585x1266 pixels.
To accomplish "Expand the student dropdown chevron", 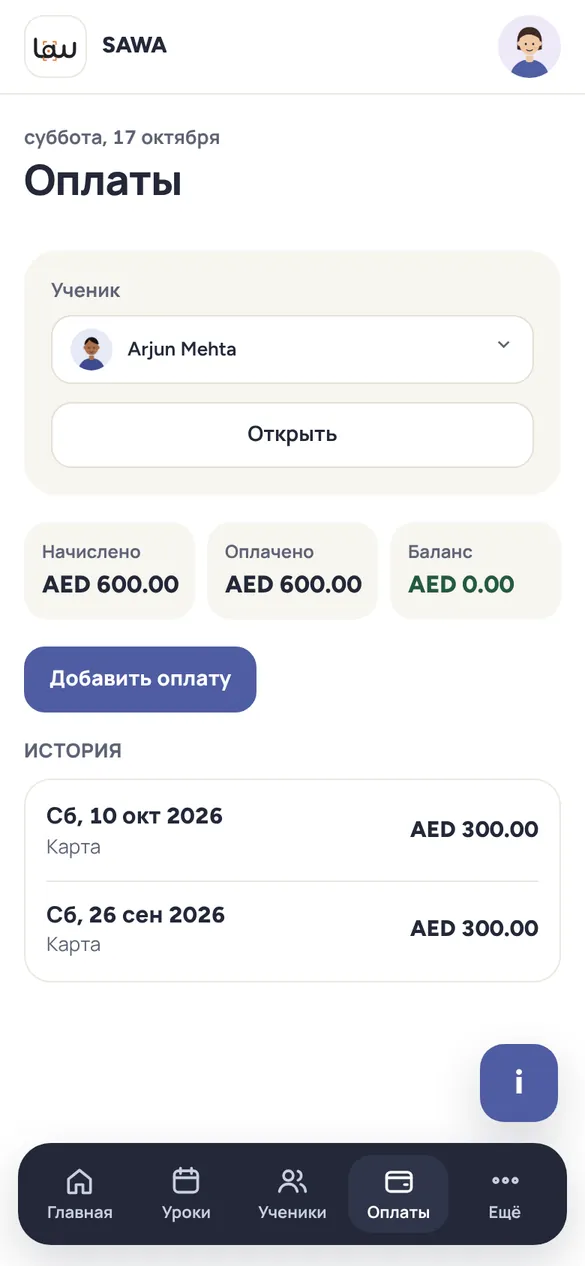I will [503, 345].
